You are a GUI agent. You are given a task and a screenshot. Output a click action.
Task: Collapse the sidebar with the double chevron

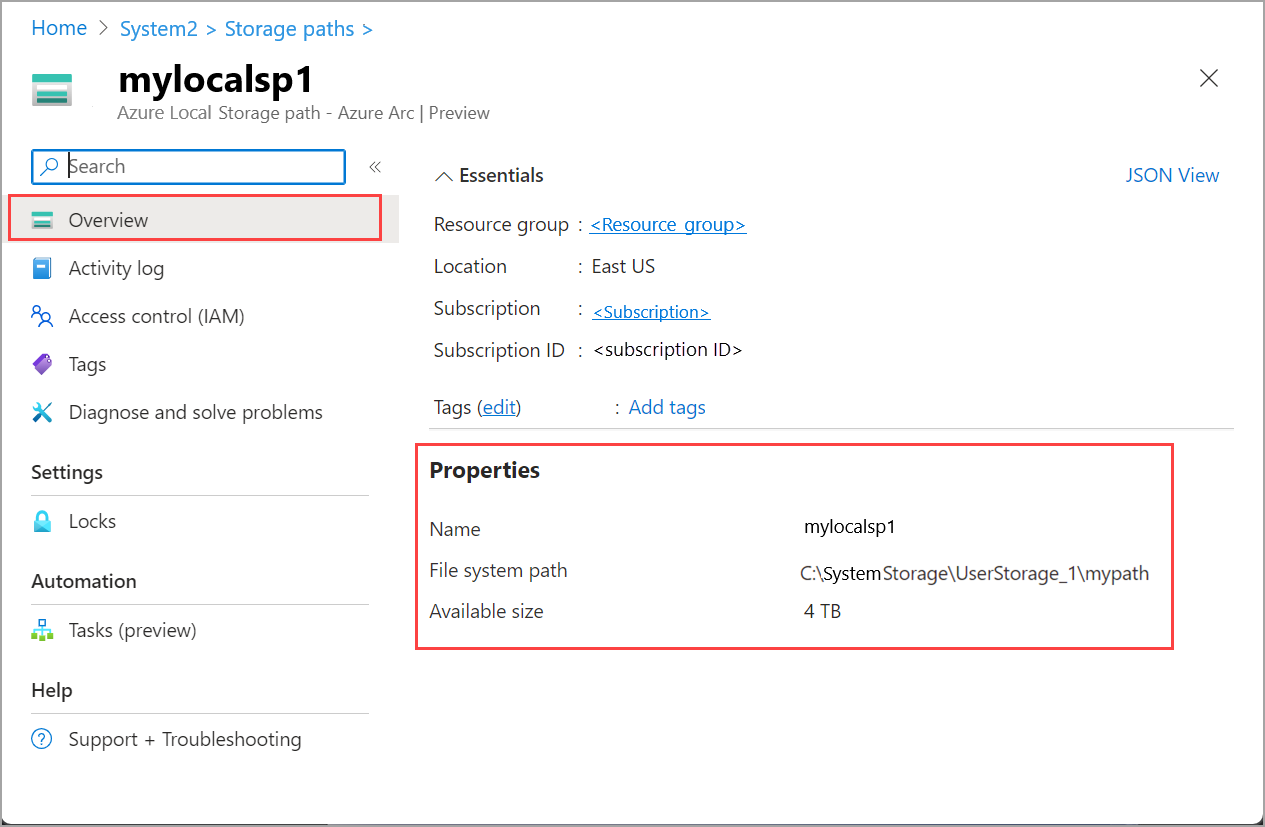click(375, 167)
